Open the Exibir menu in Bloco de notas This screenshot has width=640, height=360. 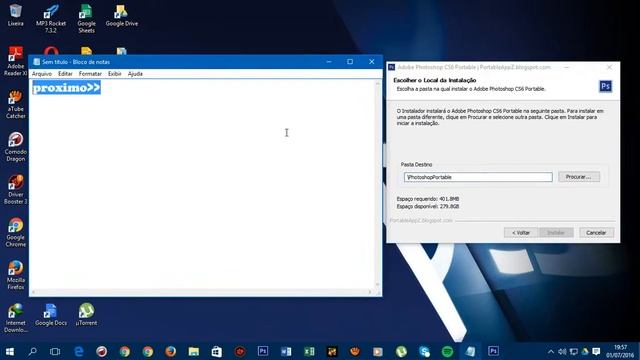115,74
